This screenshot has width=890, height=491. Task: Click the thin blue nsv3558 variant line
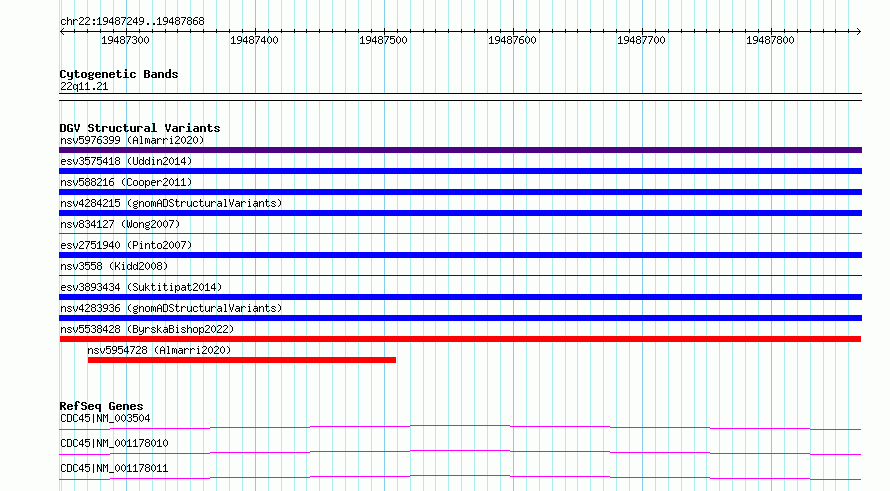460,275
